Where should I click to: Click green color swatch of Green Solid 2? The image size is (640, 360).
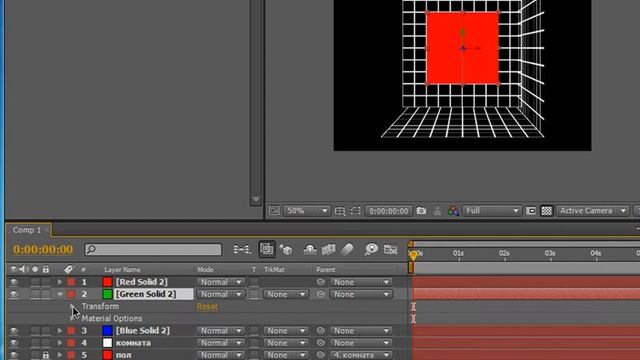[x=107, y=294]
